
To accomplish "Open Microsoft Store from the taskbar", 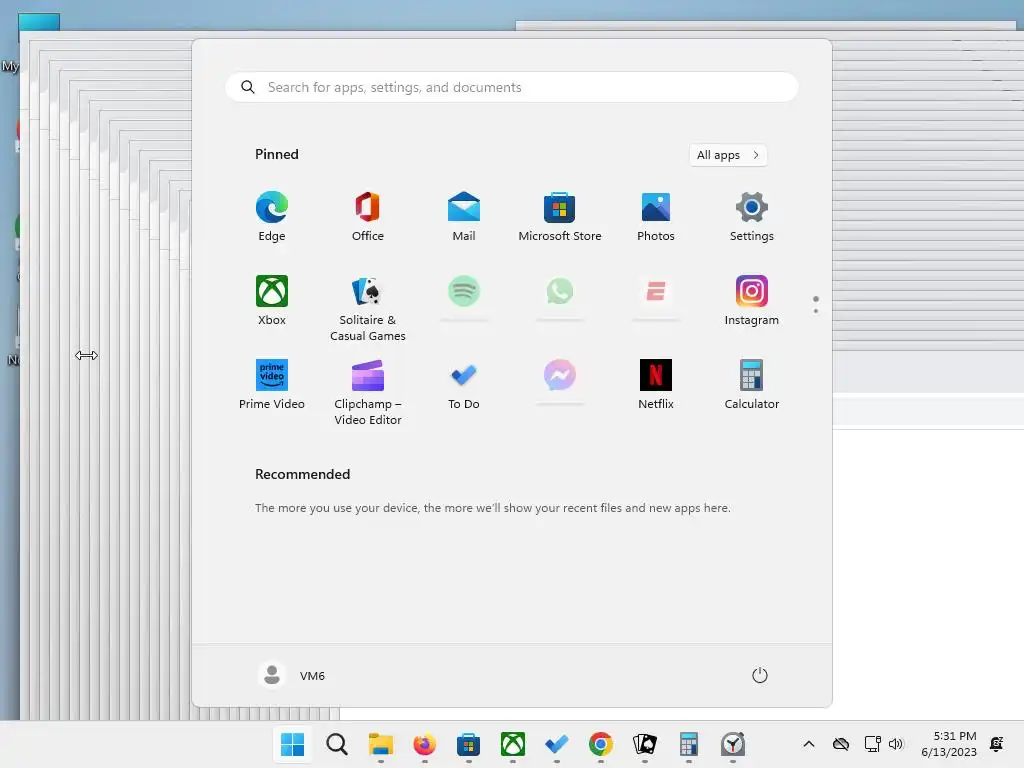I will coord(468,744).
